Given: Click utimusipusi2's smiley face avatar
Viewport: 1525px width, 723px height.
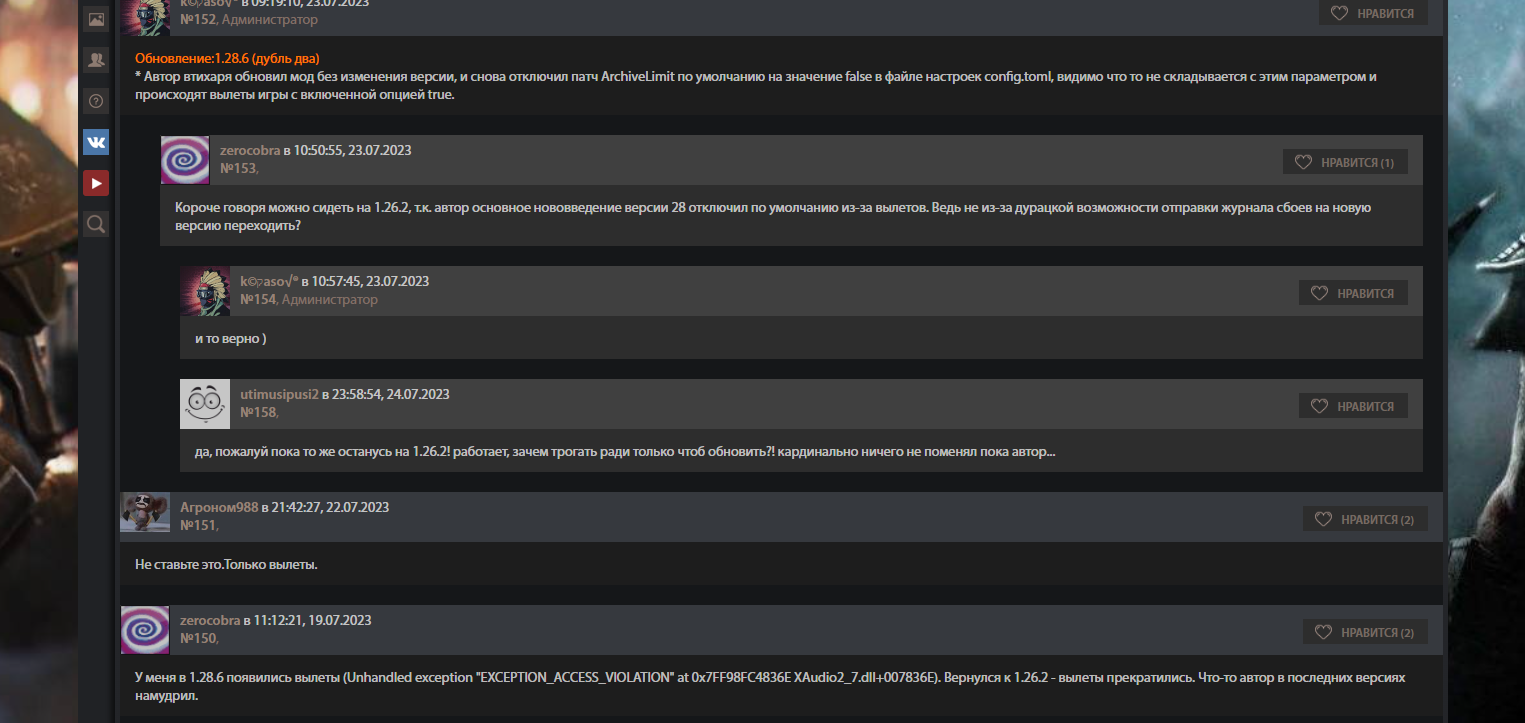Looking at the screenshot, I should (205, 404).
